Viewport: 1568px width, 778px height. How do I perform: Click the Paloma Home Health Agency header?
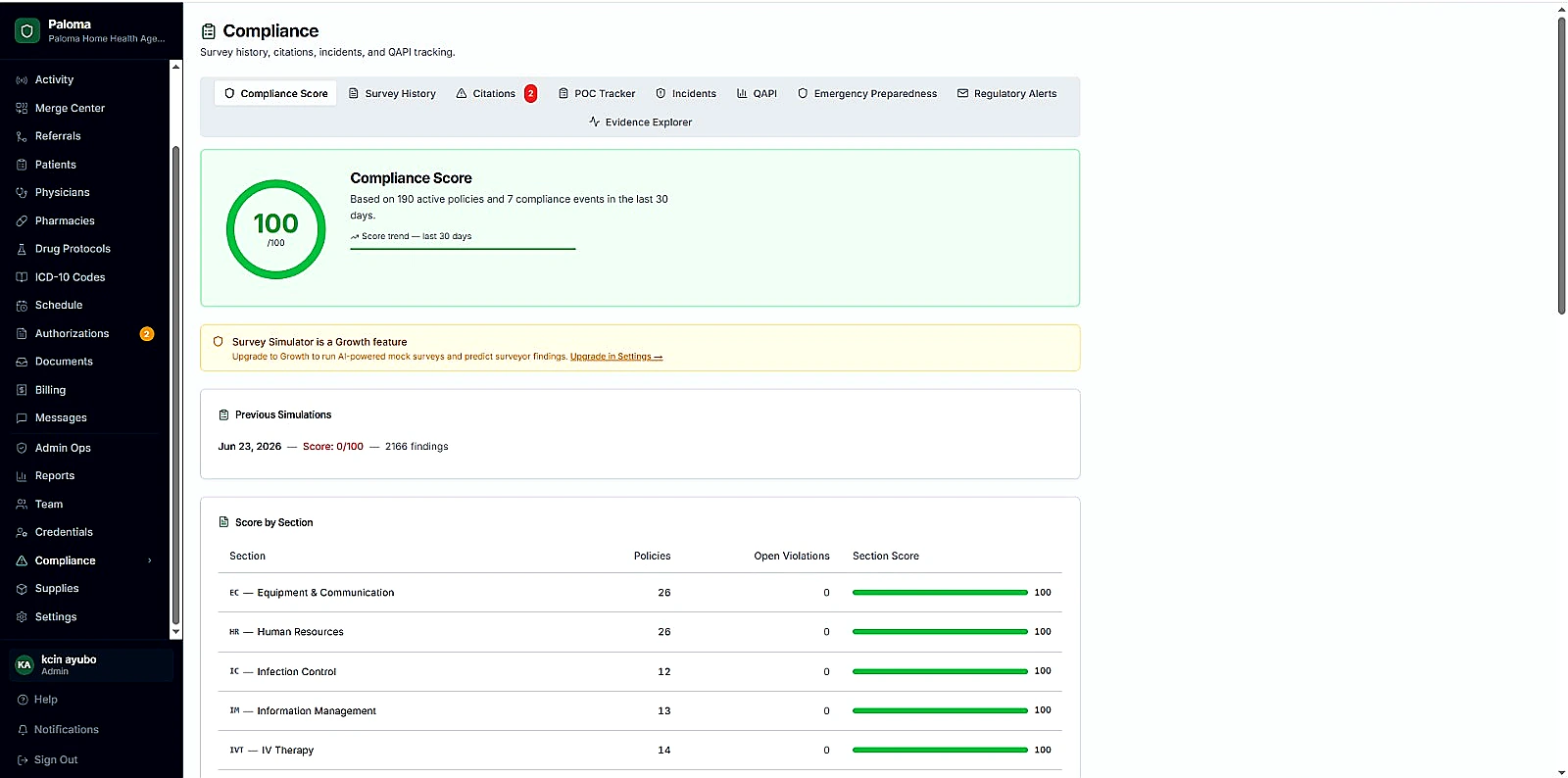[91, 31]
